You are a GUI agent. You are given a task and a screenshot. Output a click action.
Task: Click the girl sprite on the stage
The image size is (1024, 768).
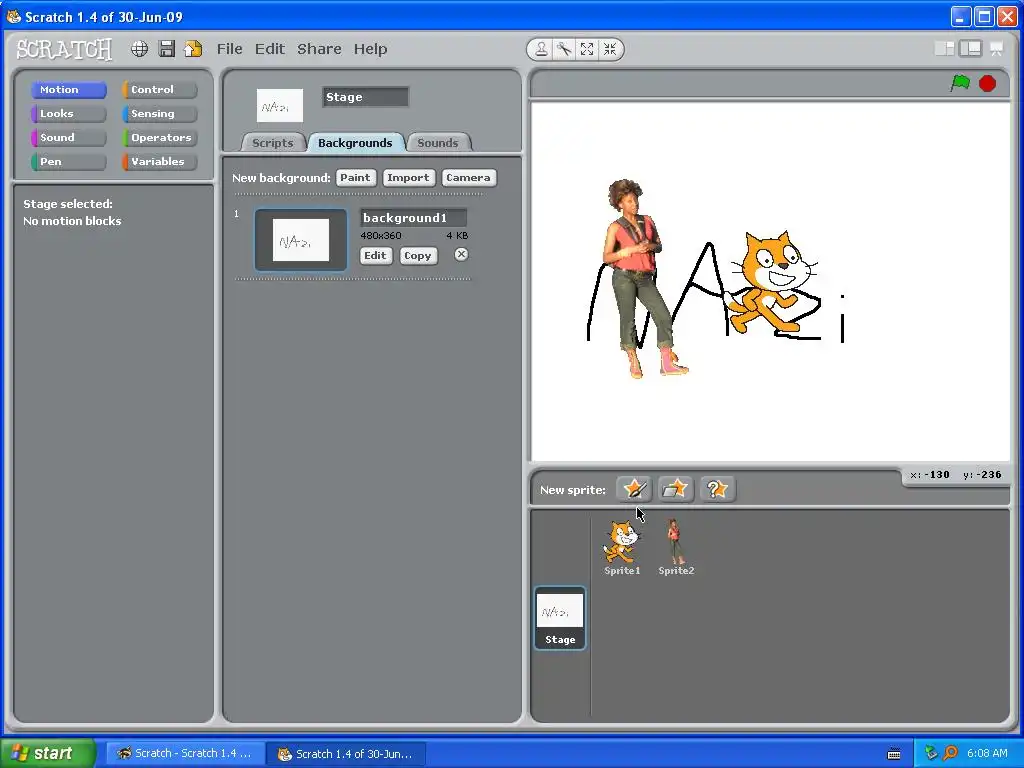pyautogui.click(x=638, y=278)
